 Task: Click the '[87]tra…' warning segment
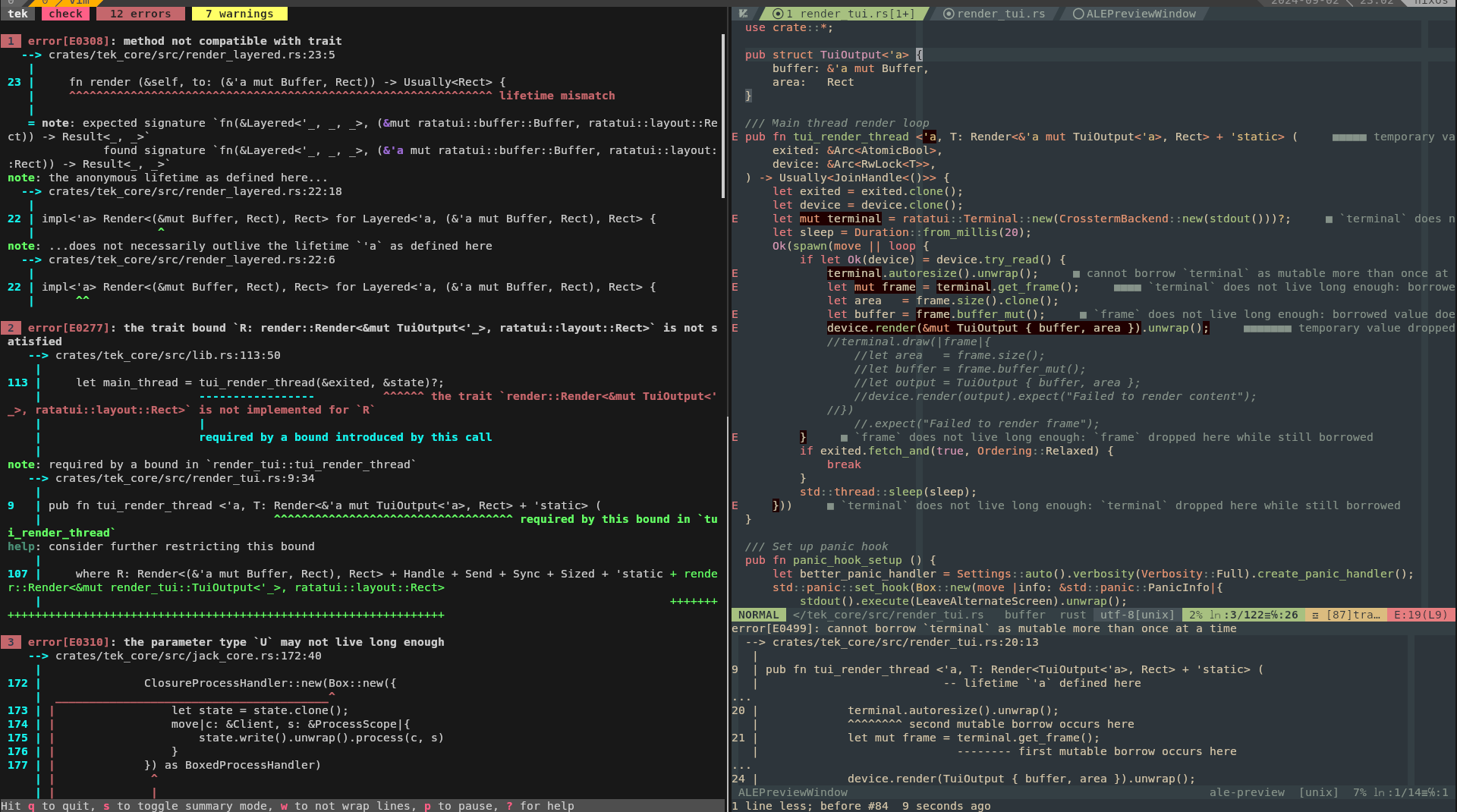click(x=1346, y=615)
